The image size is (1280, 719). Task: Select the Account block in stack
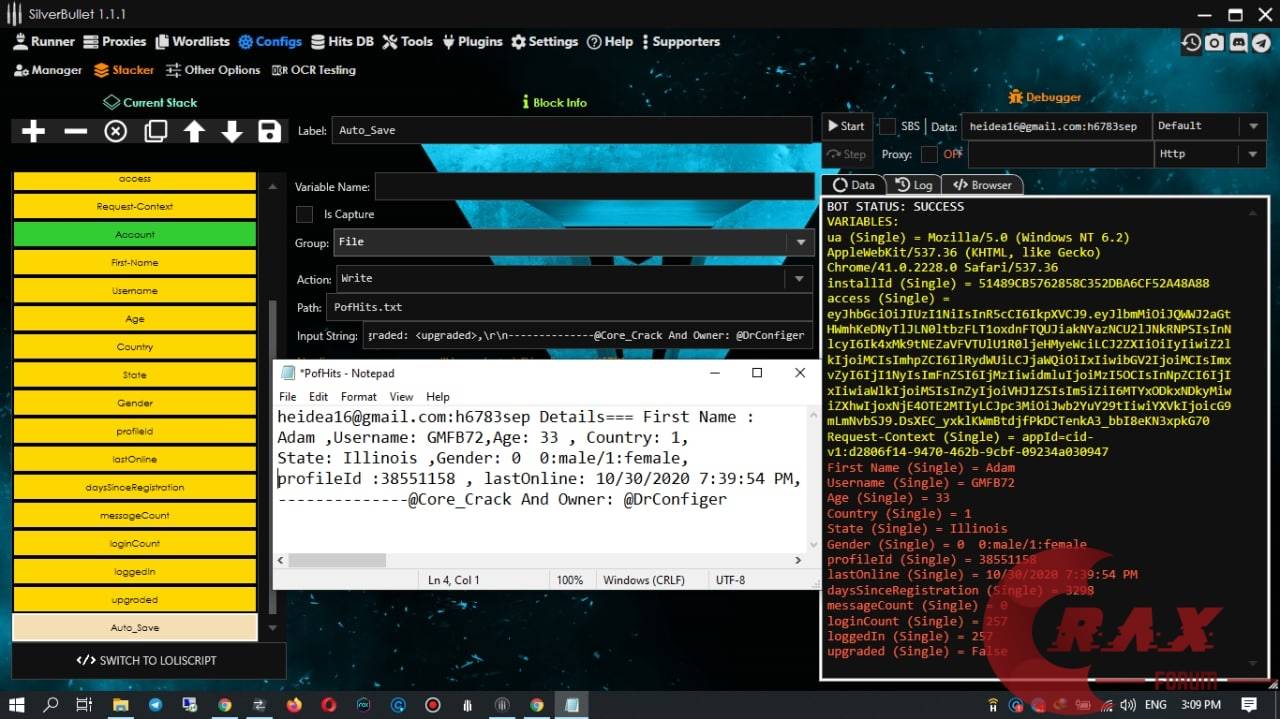pos(135,234)
